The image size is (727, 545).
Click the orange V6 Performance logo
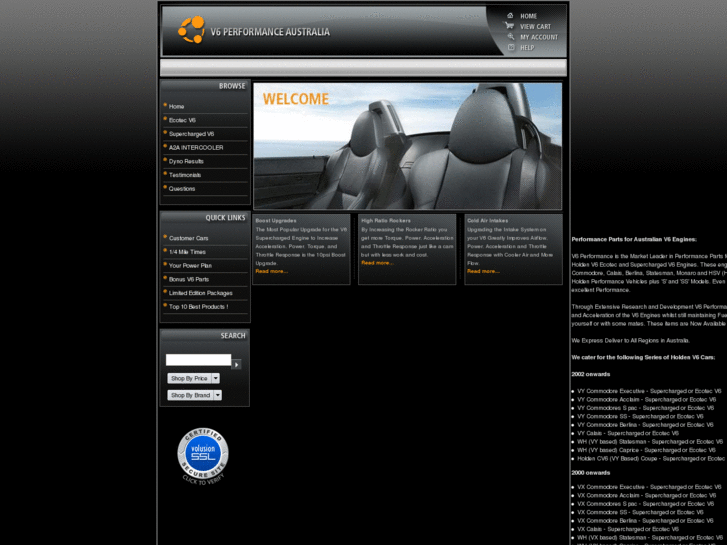tap(191, 30)
